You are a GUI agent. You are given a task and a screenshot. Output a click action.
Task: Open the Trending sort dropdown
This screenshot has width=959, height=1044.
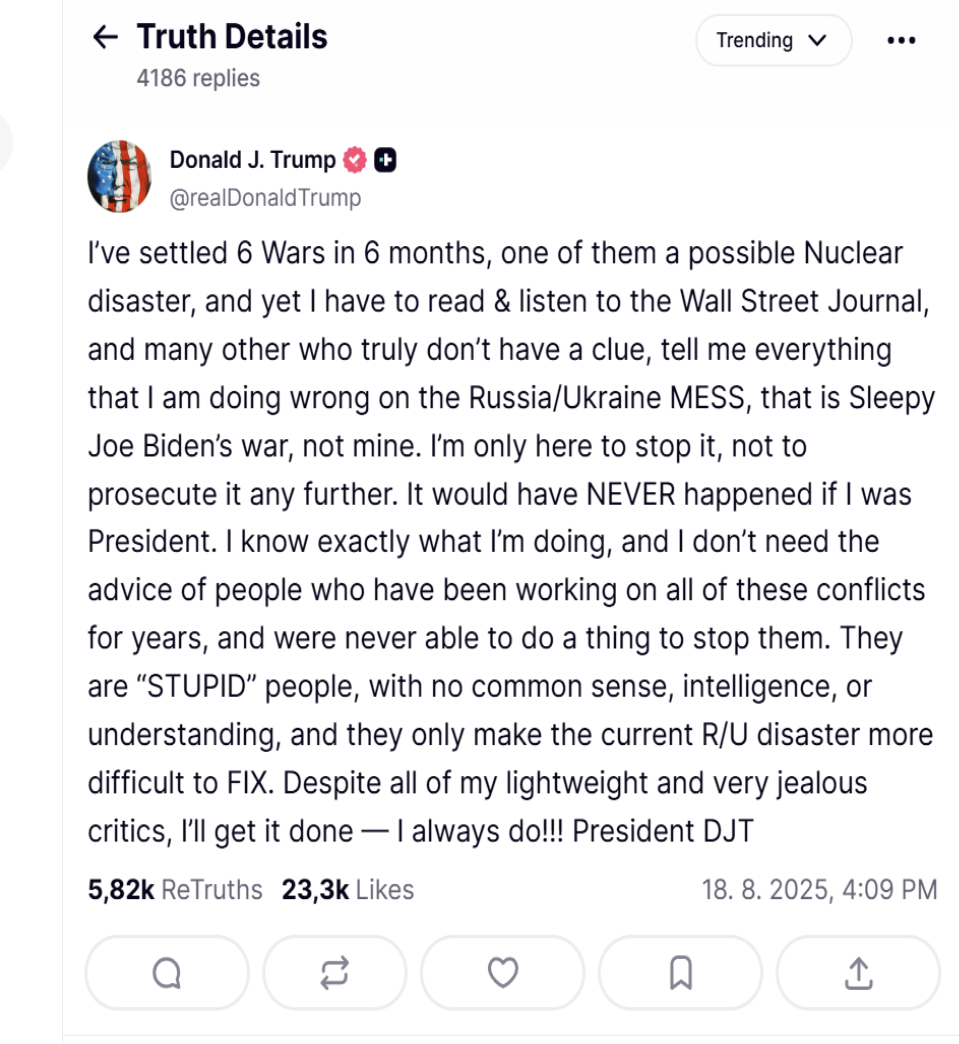click(772, 41)
